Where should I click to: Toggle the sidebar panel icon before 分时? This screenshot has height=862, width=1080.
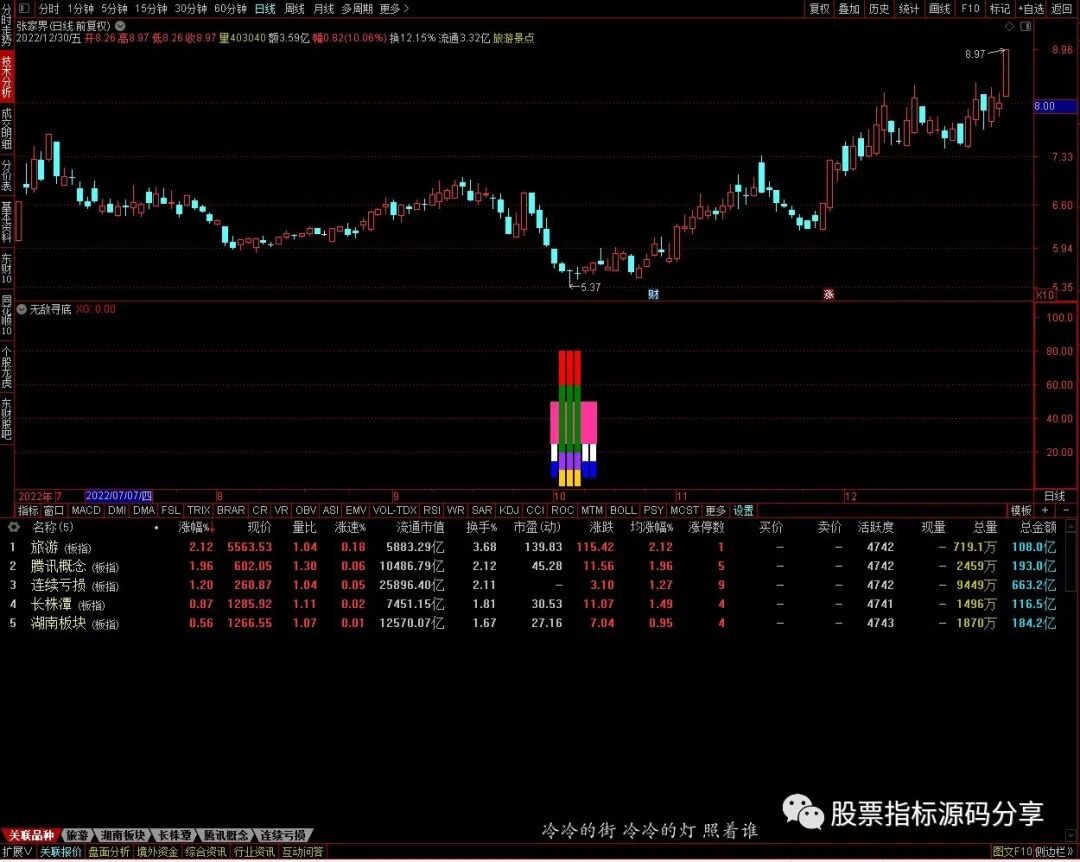[x=25, y=8]
